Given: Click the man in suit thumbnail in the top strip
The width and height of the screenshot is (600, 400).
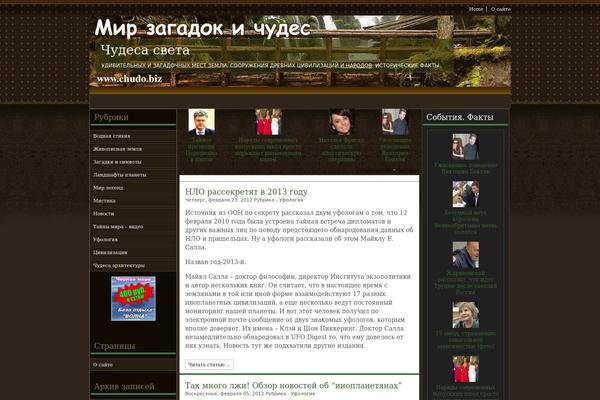Looking at the screenshot, I should tap(201, 122).
